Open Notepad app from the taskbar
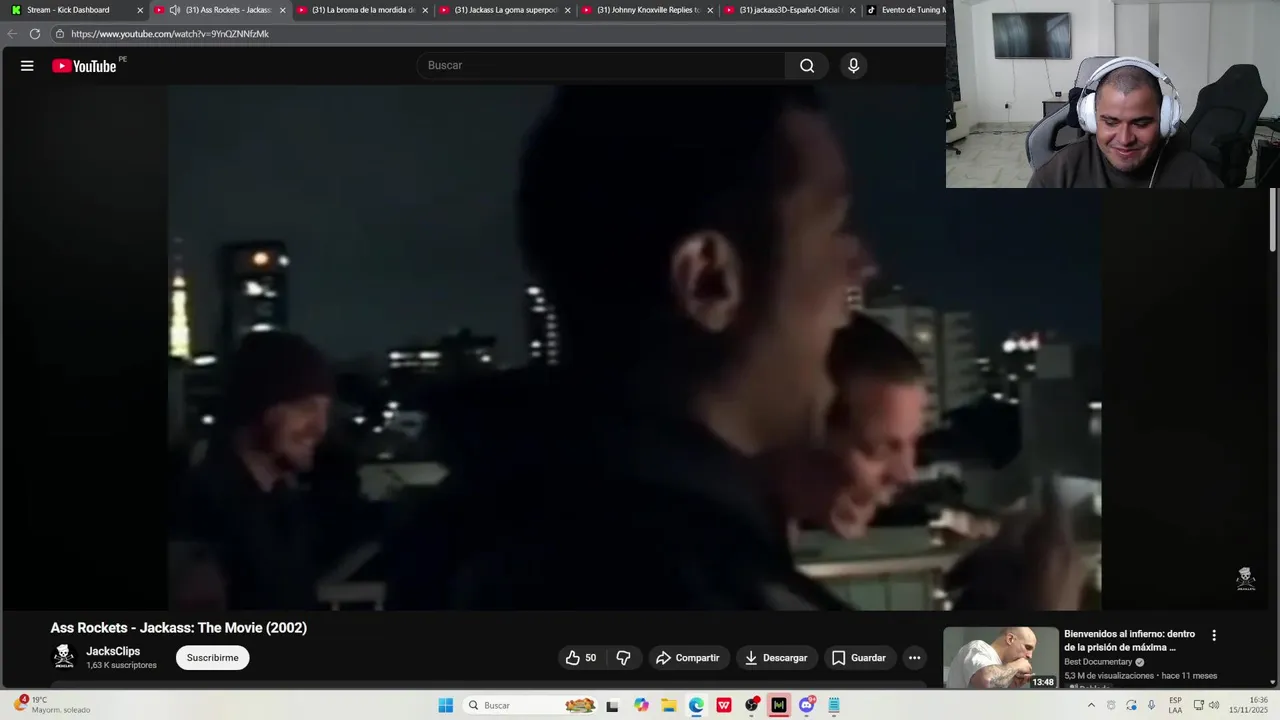This screenshot has width=1280, height=720. (834, 705)
